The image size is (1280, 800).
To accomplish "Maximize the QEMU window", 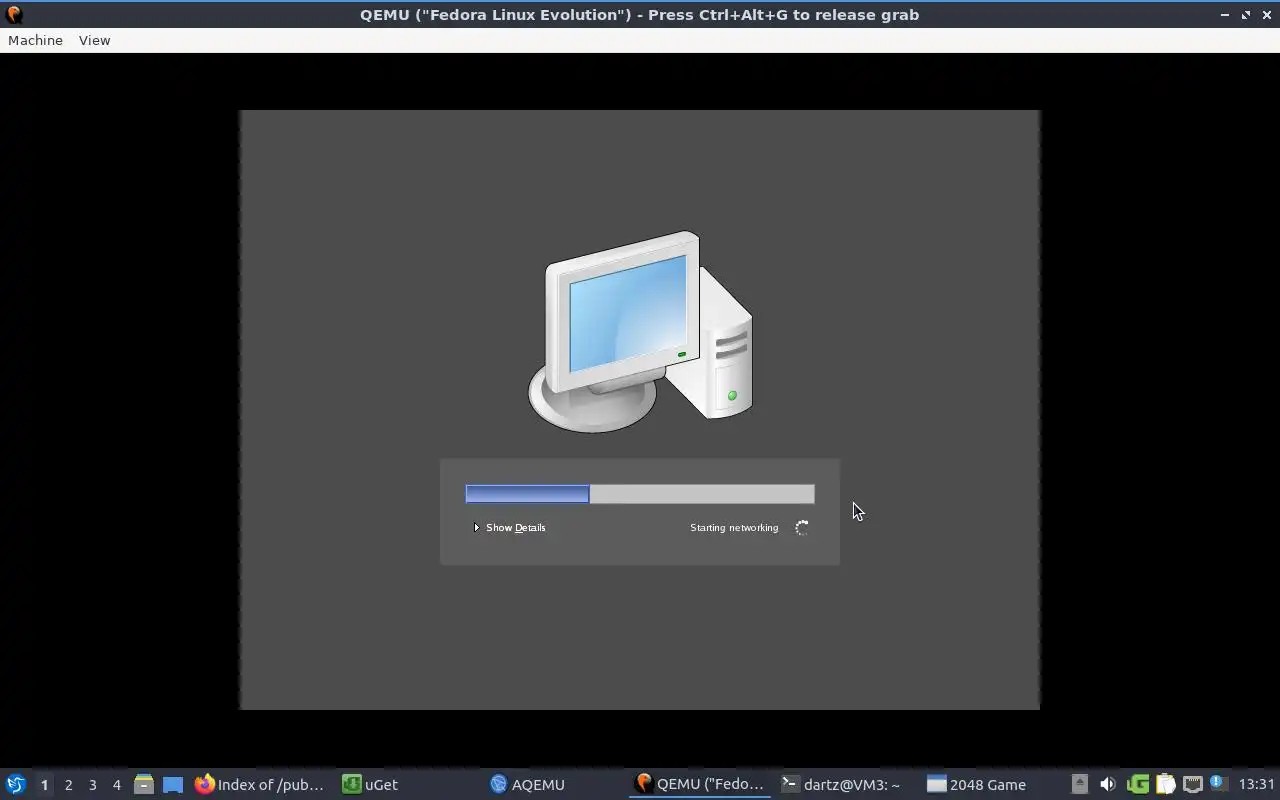I will coord(1246,15).
